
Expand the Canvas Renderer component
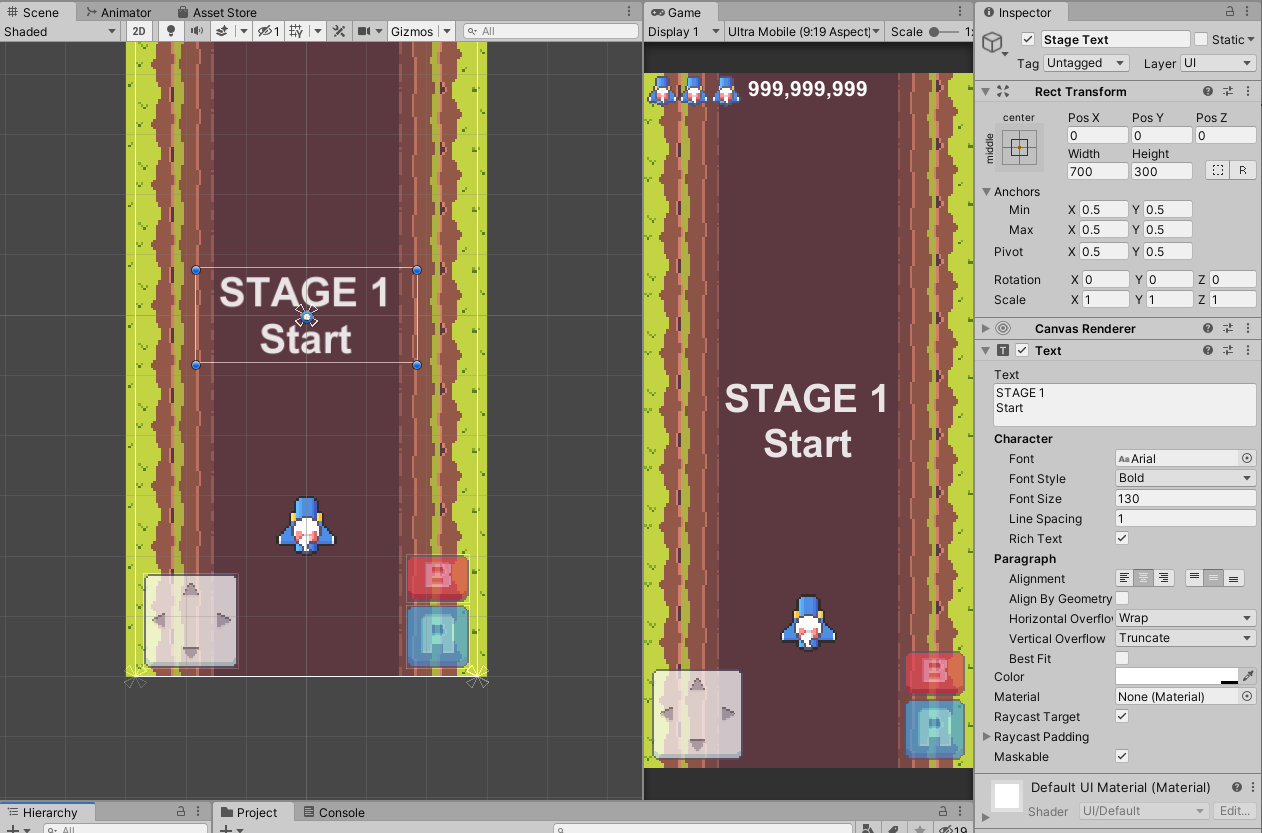[x=985, y=328]
